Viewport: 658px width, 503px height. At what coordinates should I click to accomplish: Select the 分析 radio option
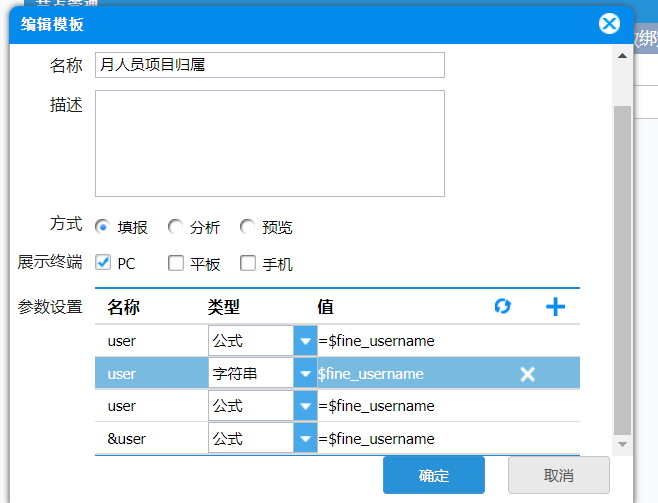[x=175, y=227]
